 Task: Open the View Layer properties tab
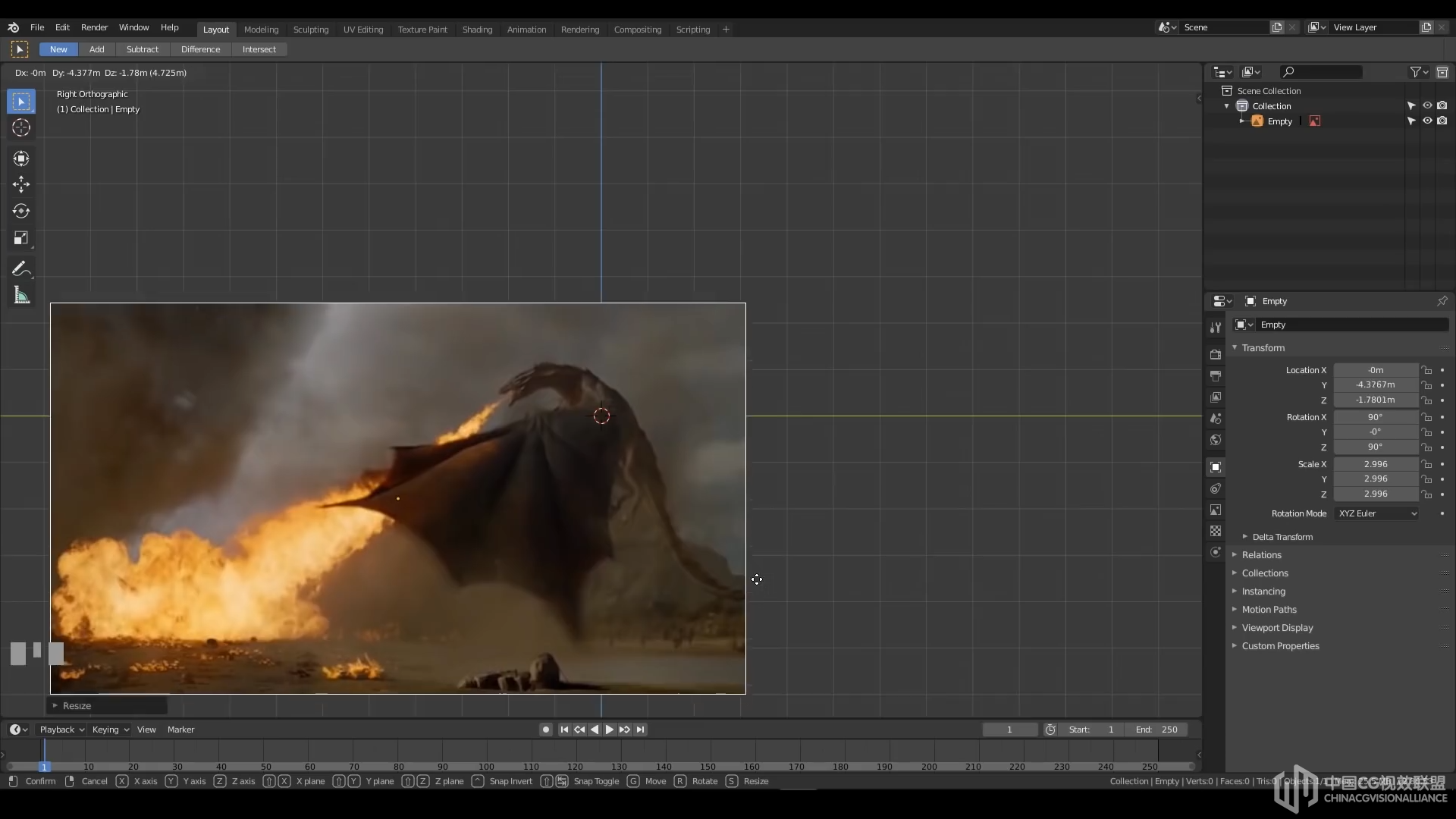pyautogui.click(x=1216, y=397)
